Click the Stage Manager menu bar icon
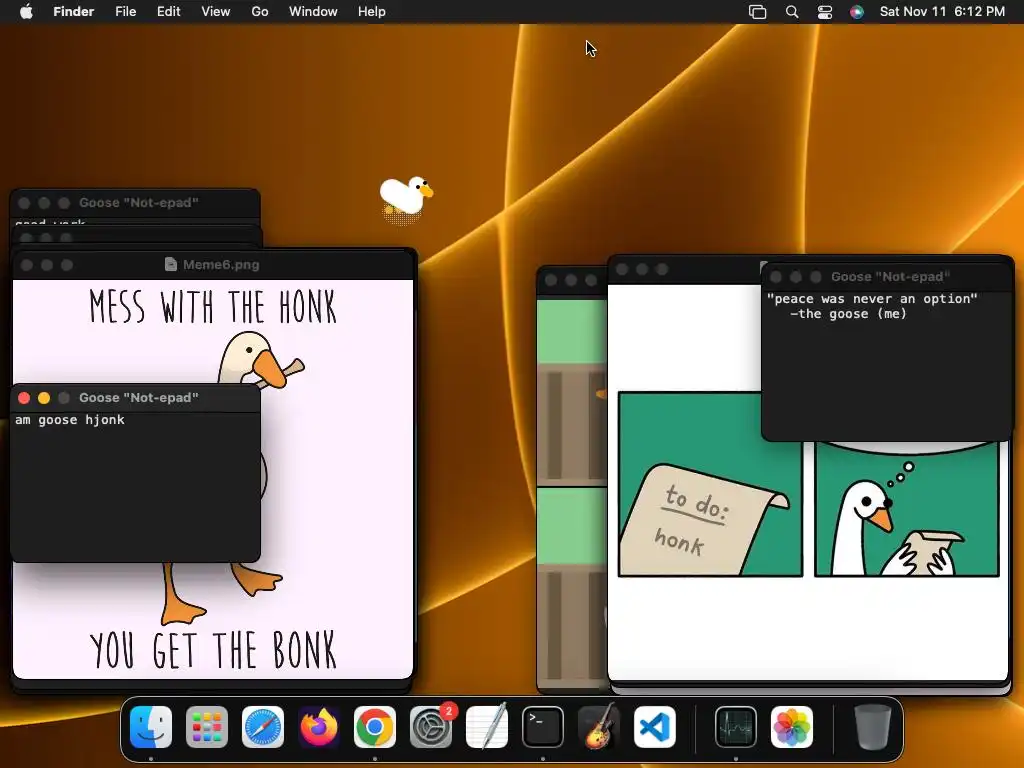The image size is (1024, 768). 758,12
